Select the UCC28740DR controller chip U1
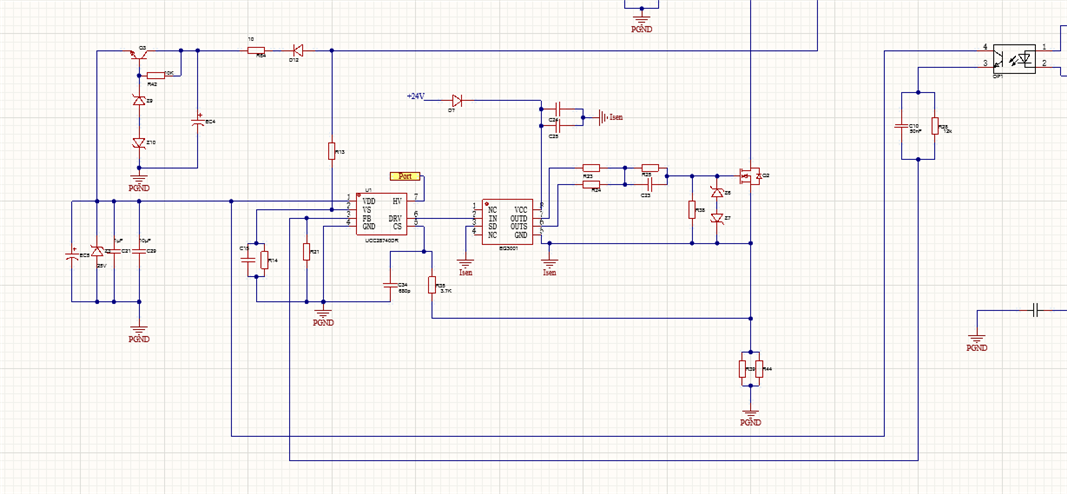The height and width of the screenshot is (494, 1067). pos(382,214)
